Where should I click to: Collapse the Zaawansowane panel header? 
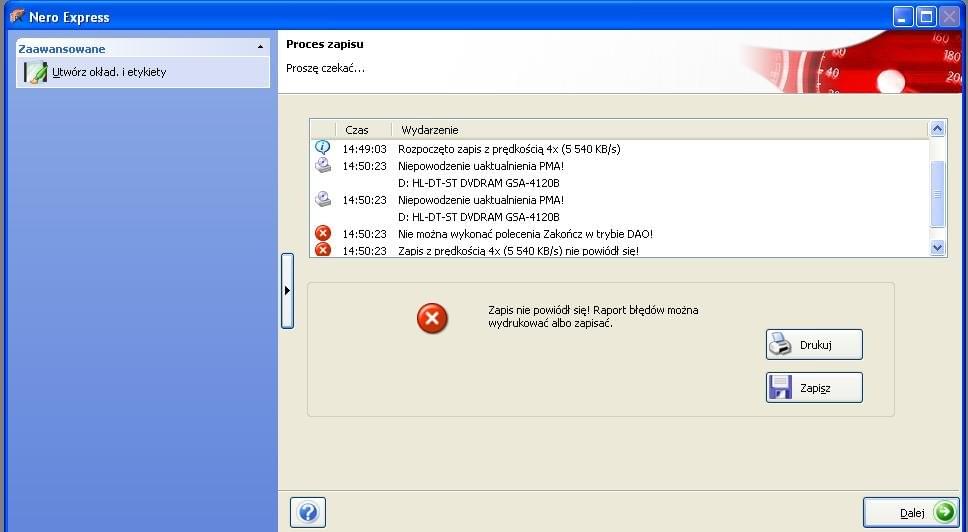[x=143, y=48]
